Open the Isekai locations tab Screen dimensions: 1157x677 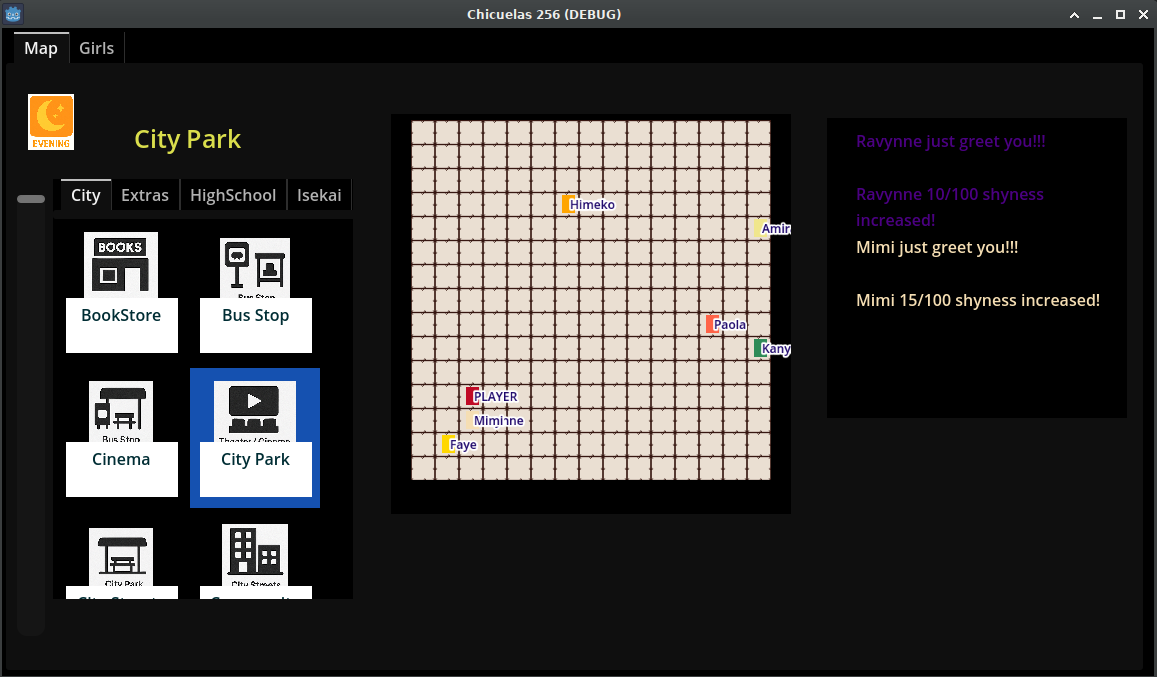click(319, 195)
